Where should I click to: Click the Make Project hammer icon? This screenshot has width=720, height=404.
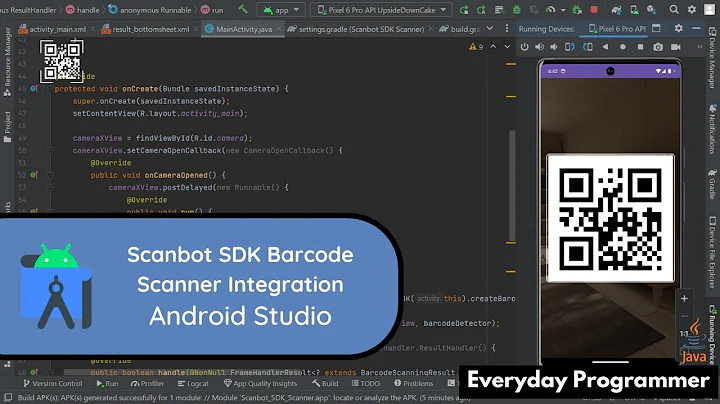pyautogui.click(x=243, y=10)
